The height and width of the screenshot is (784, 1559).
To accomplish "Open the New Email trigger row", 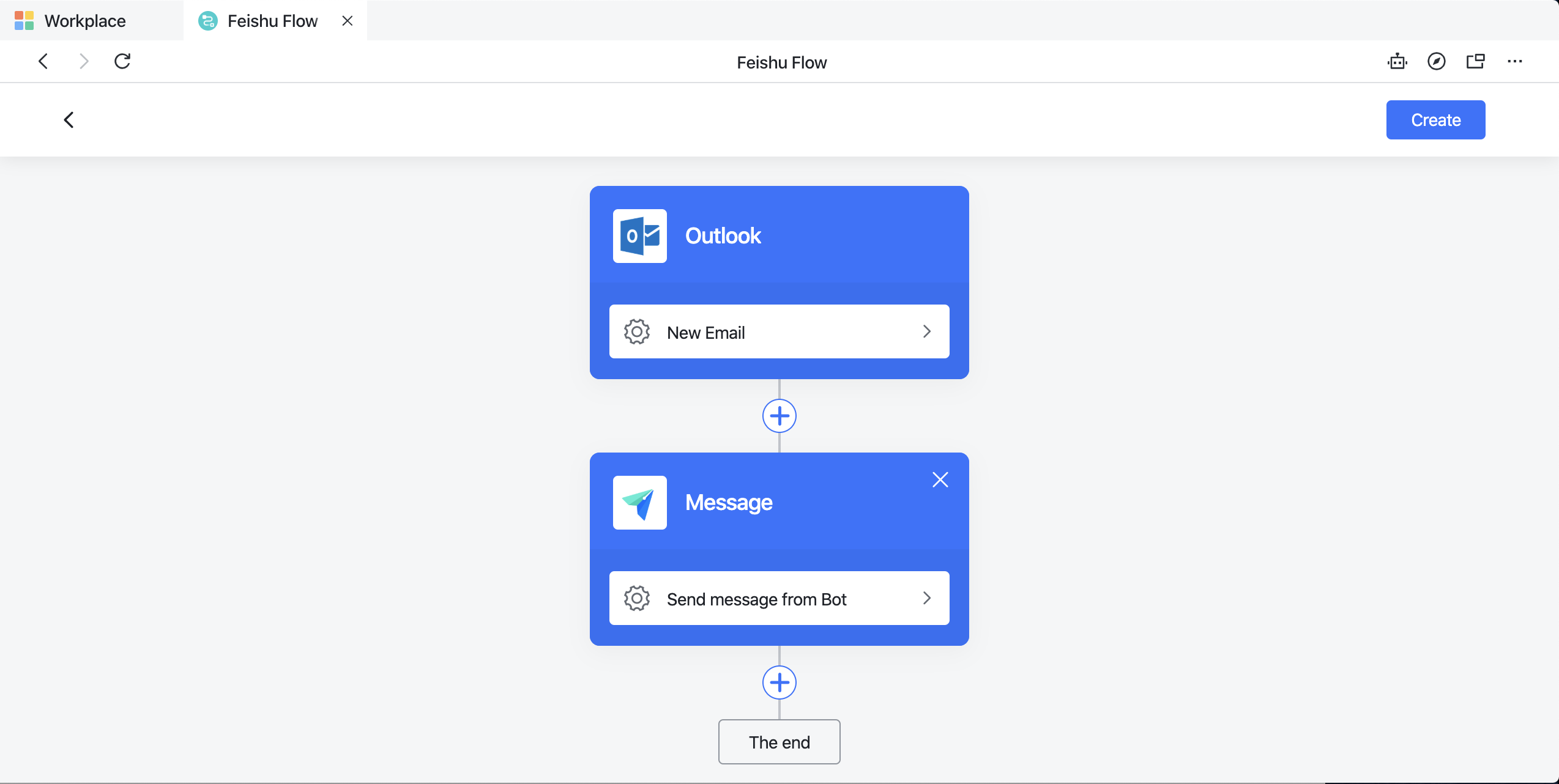I will point(779,331).
